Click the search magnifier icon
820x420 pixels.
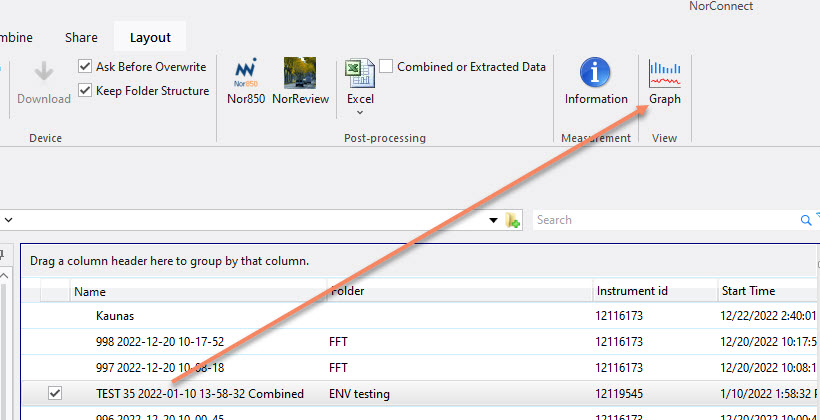[806, 220]
